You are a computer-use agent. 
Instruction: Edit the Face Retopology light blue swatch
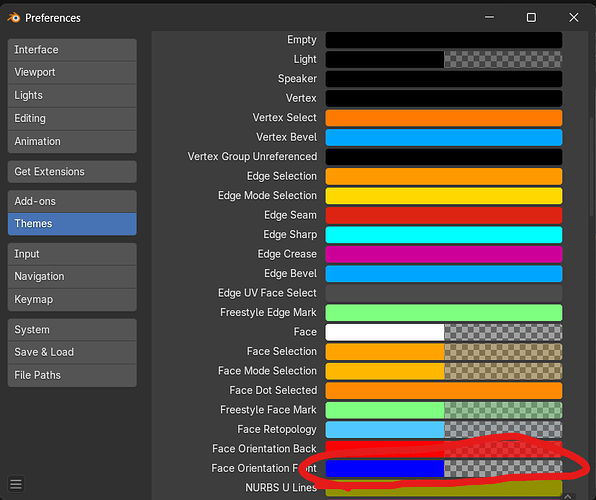[444, 430]
